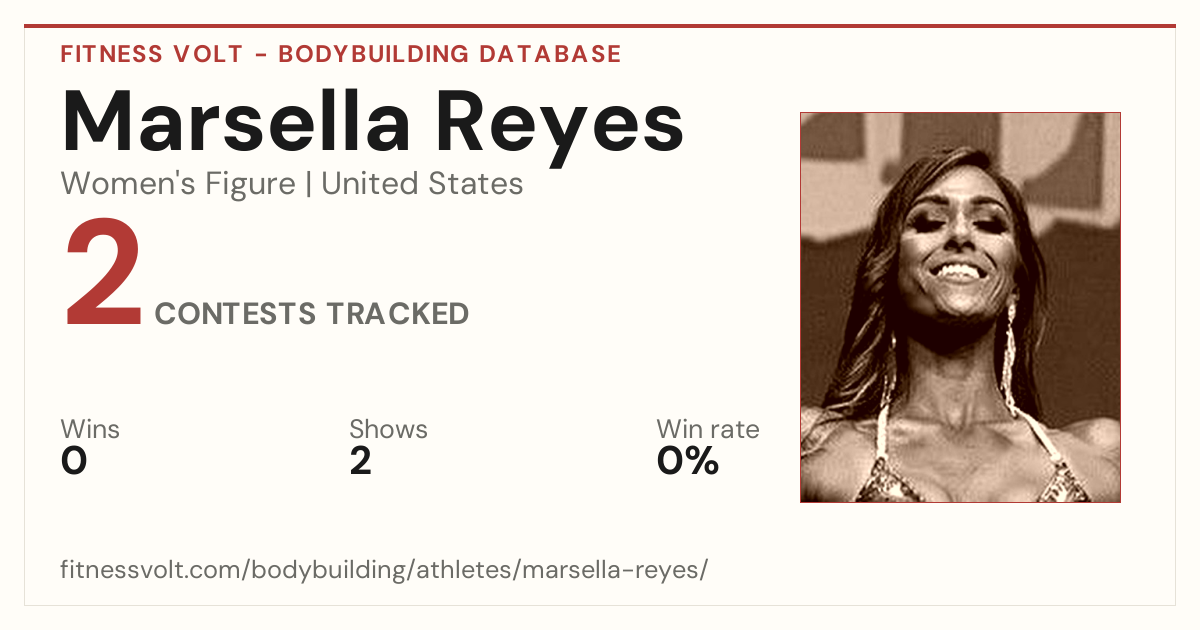Image resolution: width=1200 pixels, height=630 pixels.
Task: Select the 0% win rate value
Action: tap(688, 461)
